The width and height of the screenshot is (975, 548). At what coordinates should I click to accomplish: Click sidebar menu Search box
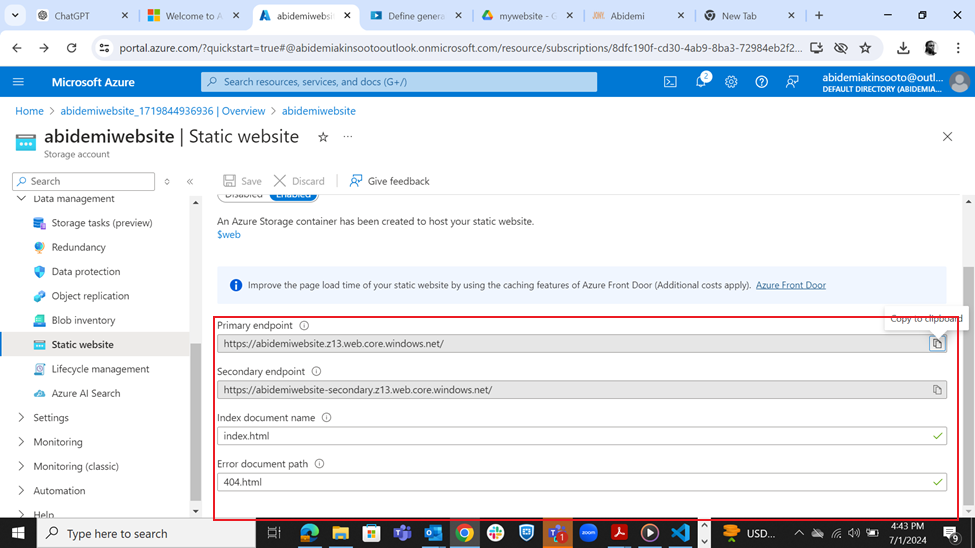point(83,181)
